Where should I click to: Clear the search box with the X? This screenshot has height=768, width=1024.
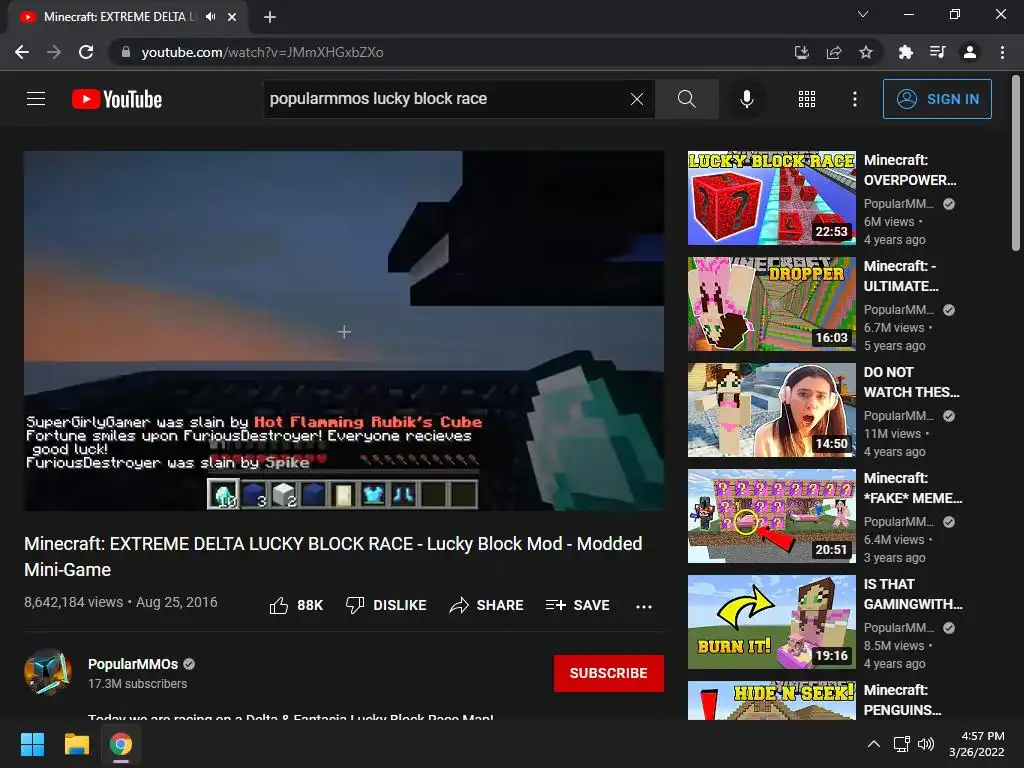click(637, 99)
